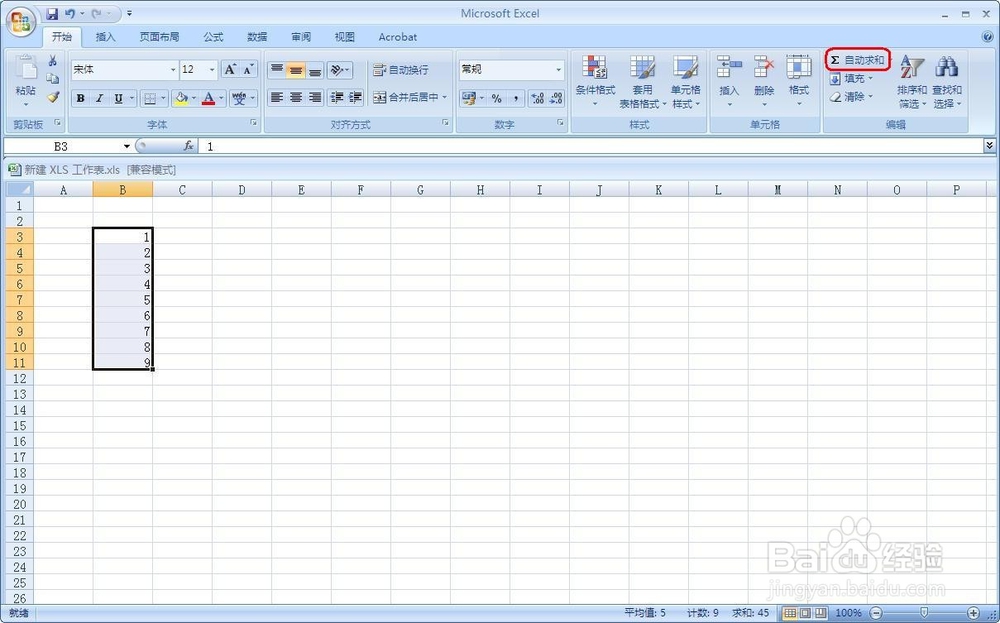The height and width of the screenshot is (623, 1000).
Task: Switch to 视图 ribbon tab
Action: (x=344, y=37)
